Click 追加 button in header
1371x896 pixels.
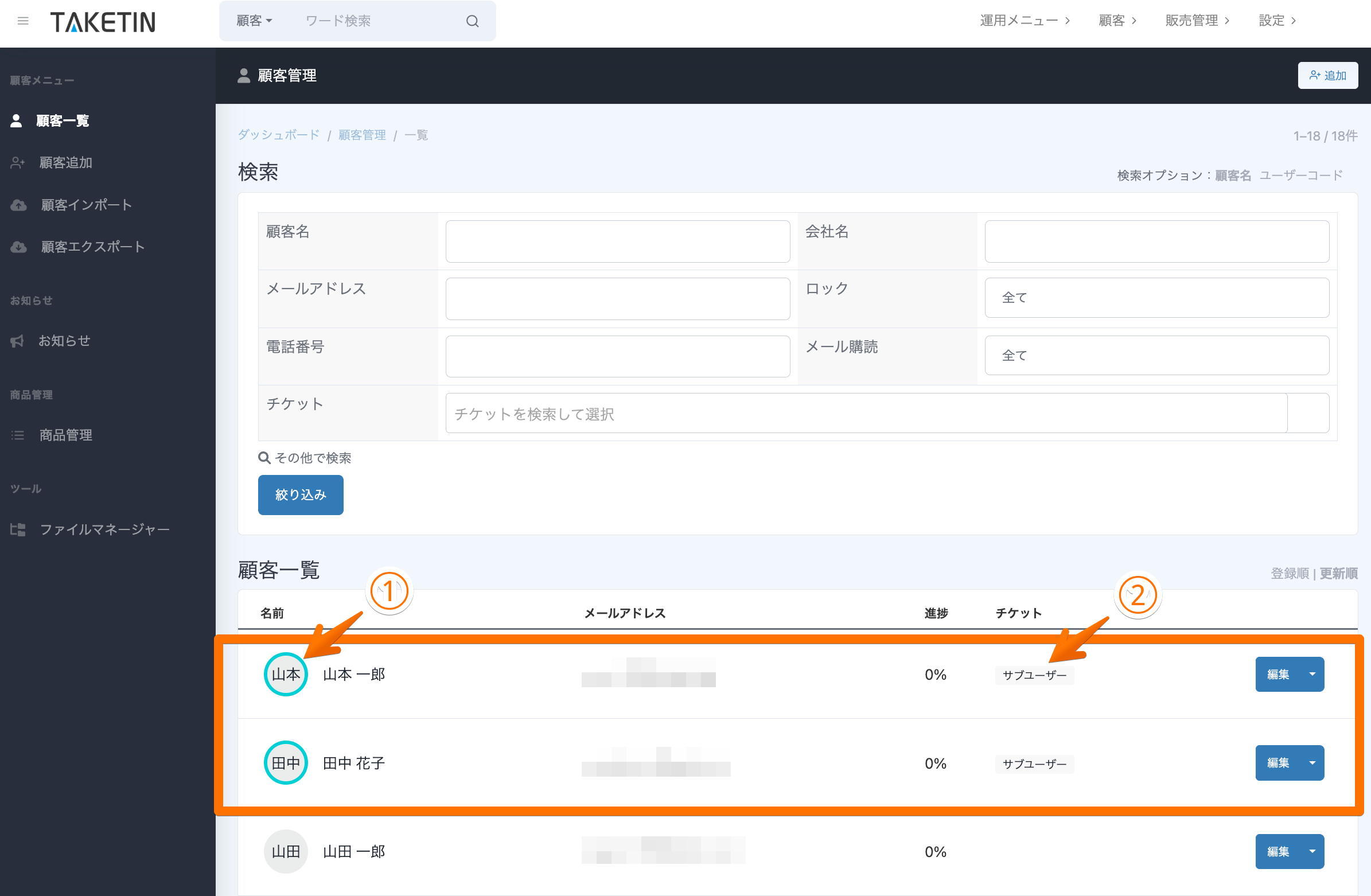[1327, 76]
